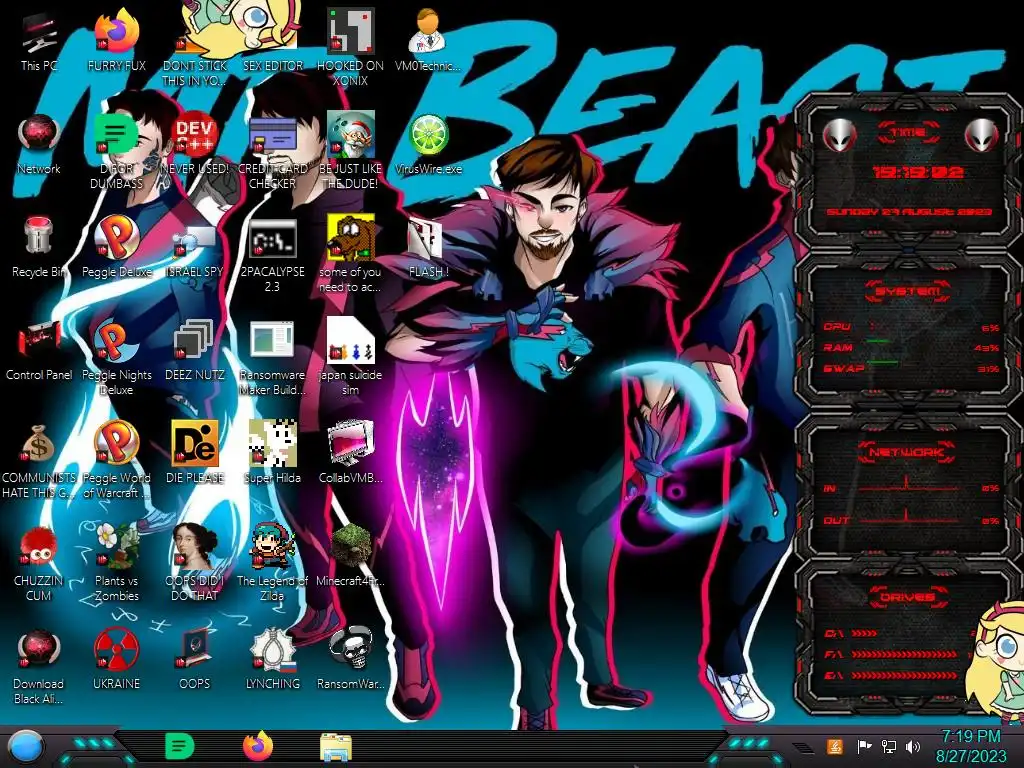Viewport: 1024px width, 768px height.
Task: Open the Action Center flag tray icon
Action: point(864,746)
